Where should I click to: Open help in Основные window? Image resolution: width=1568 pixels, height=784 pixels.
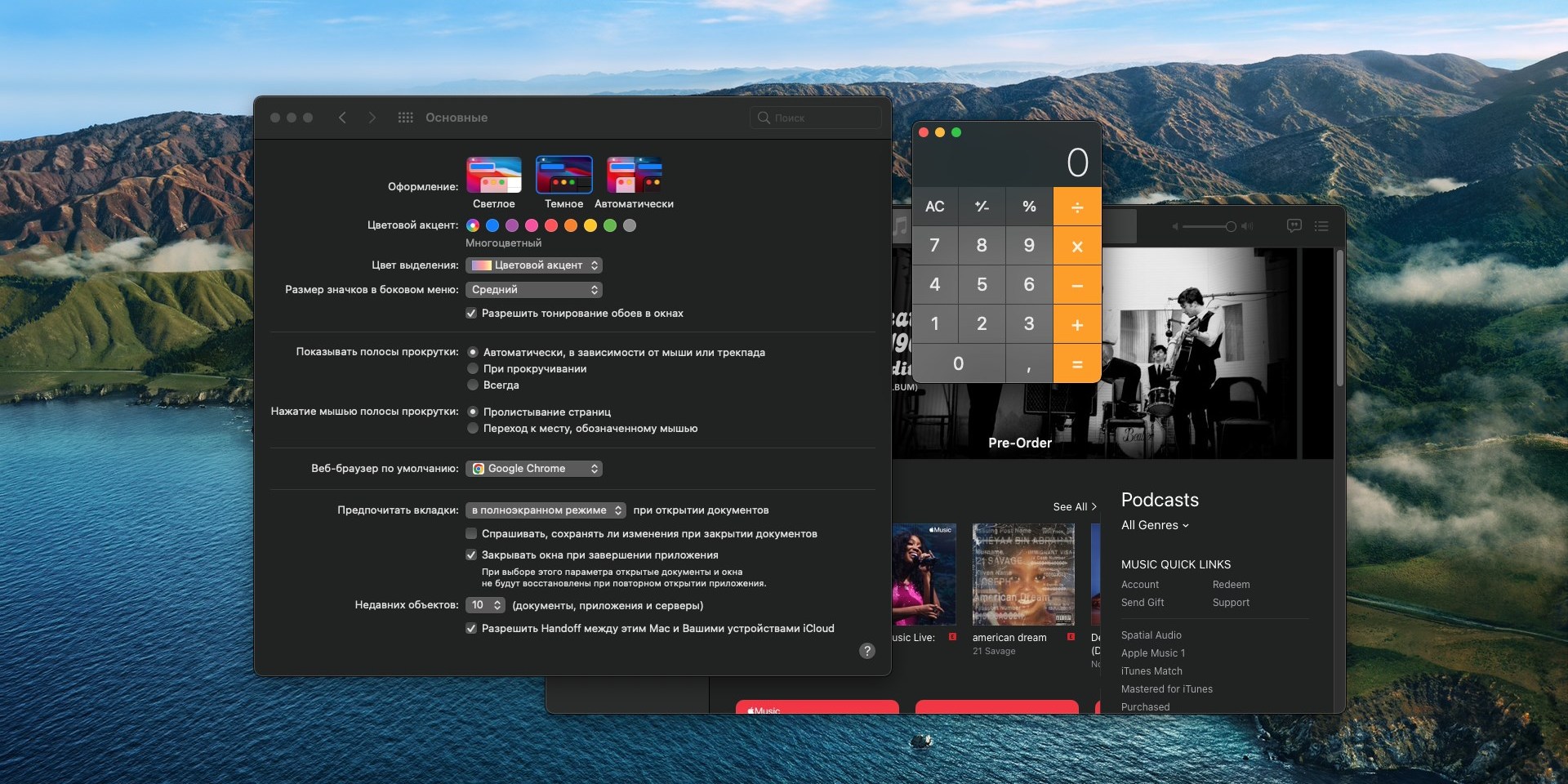point(867,651)
